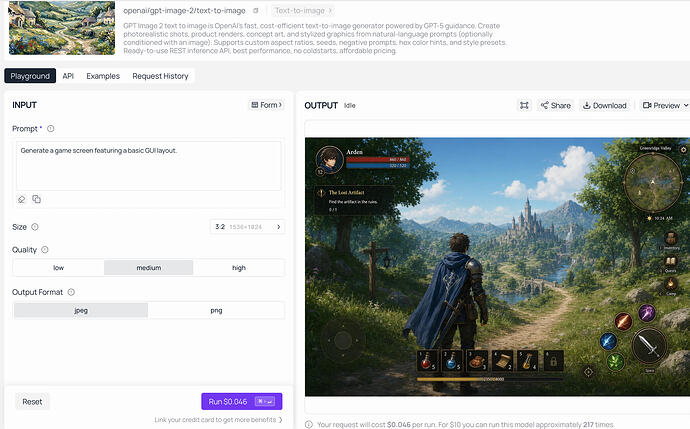Click the blue mana potion slot

pos(452,361)
